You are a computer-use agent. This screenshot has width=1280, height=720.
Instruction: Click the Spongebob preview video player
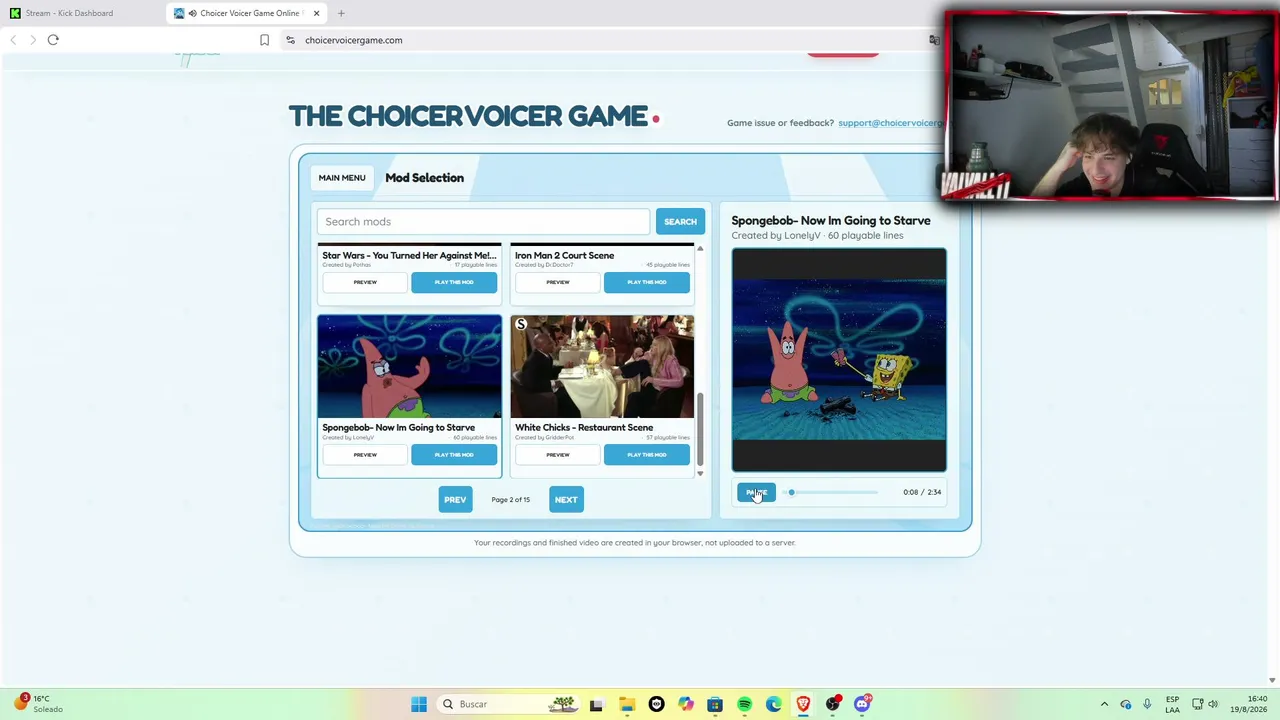click(839, 360)
